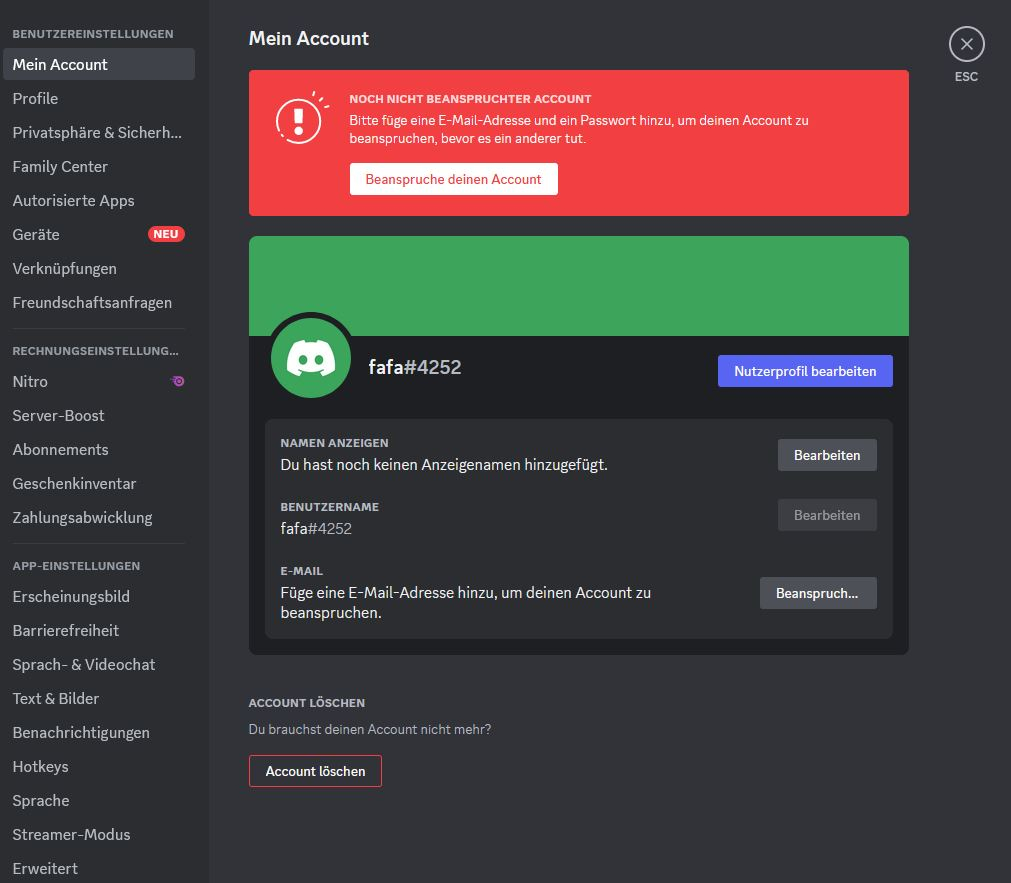This screenshot has width=1011, height=883.
Task: Click 'Du brauchst deinen Account nicht mehr?' text
Action: pos(369,729)
